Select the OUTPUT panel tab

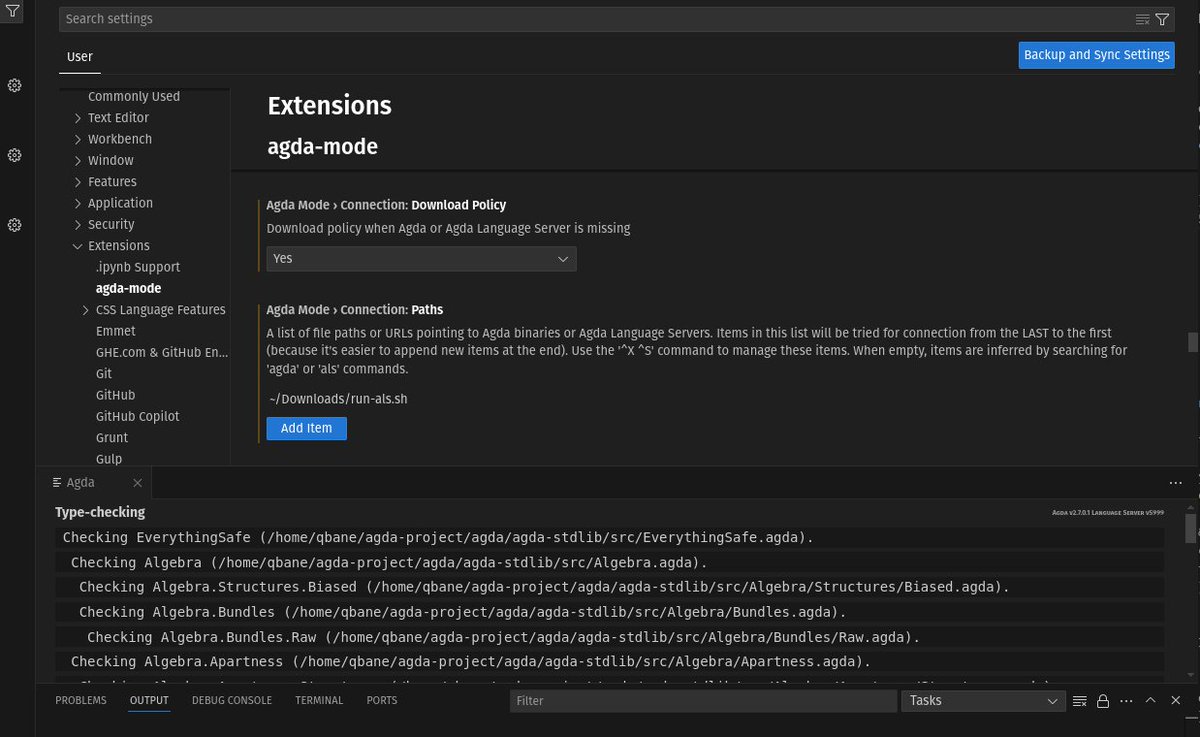tap(149, 700)
